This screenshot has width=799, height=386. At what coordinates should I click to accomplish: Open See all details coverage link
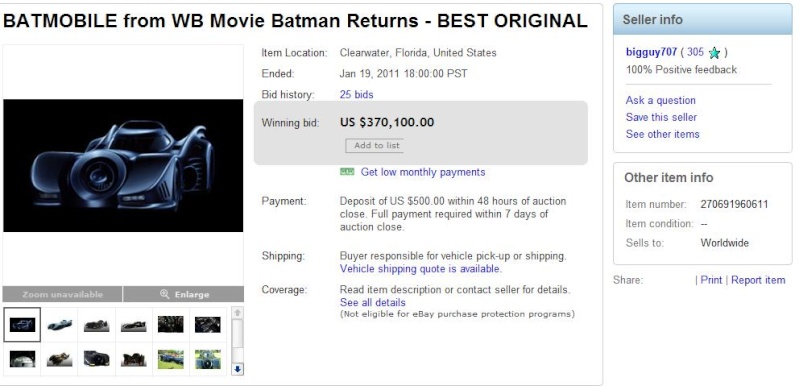(x=372, y=302)
